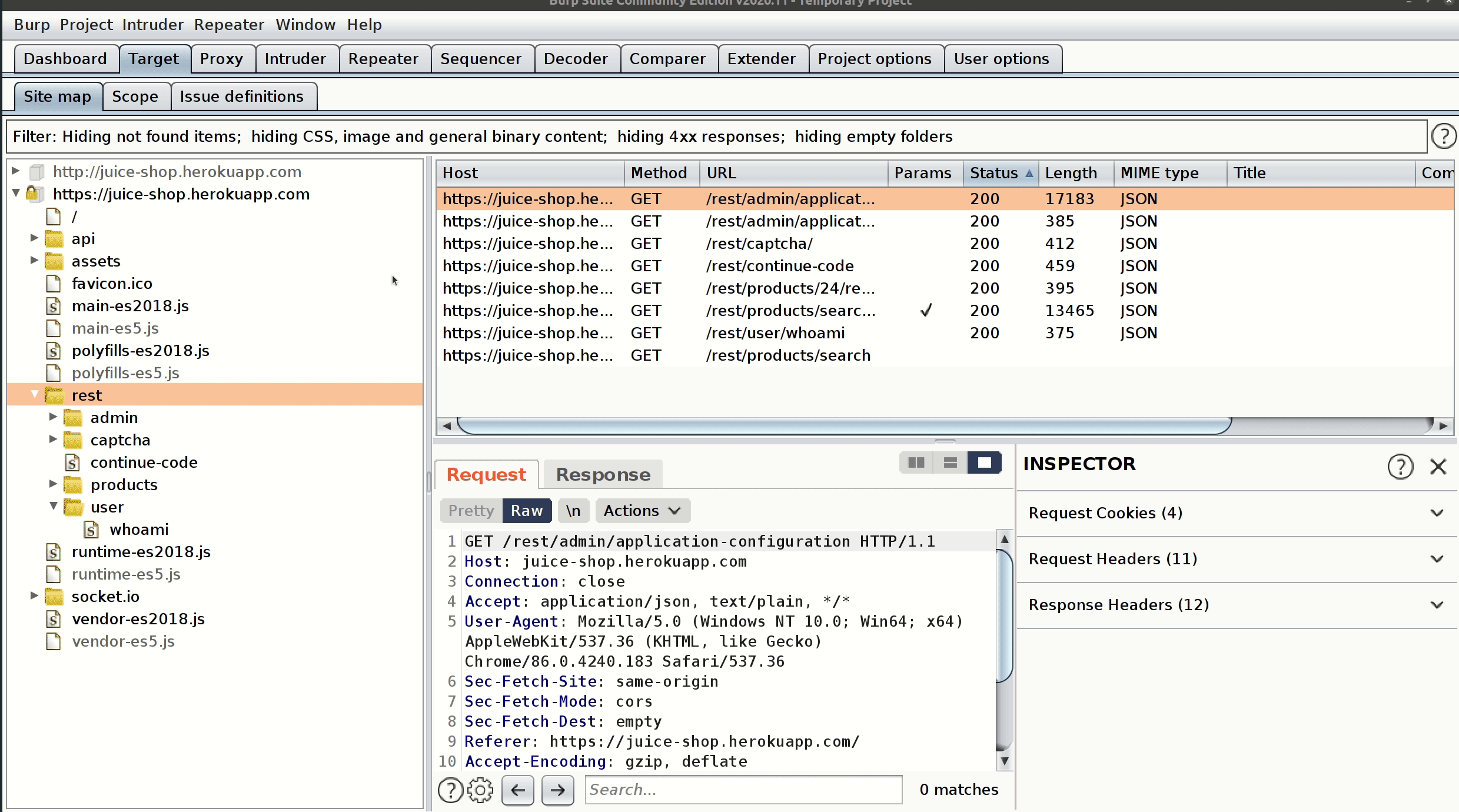The image size is (1459, 812).
Task: Switch to combined tabbed view icon
Action: 985,463
